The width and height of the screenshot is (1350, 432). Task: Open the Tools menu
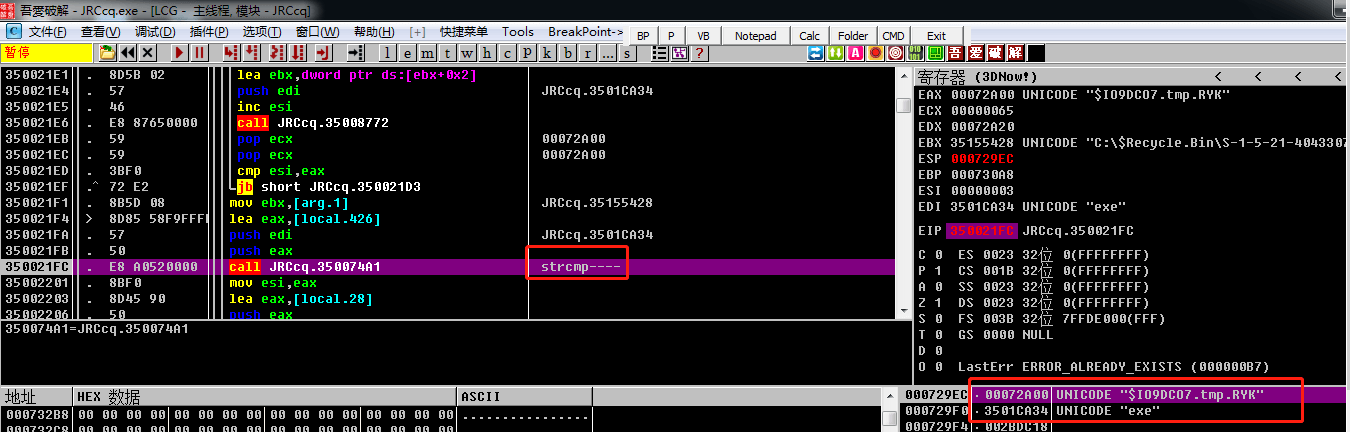pos(518,32)
